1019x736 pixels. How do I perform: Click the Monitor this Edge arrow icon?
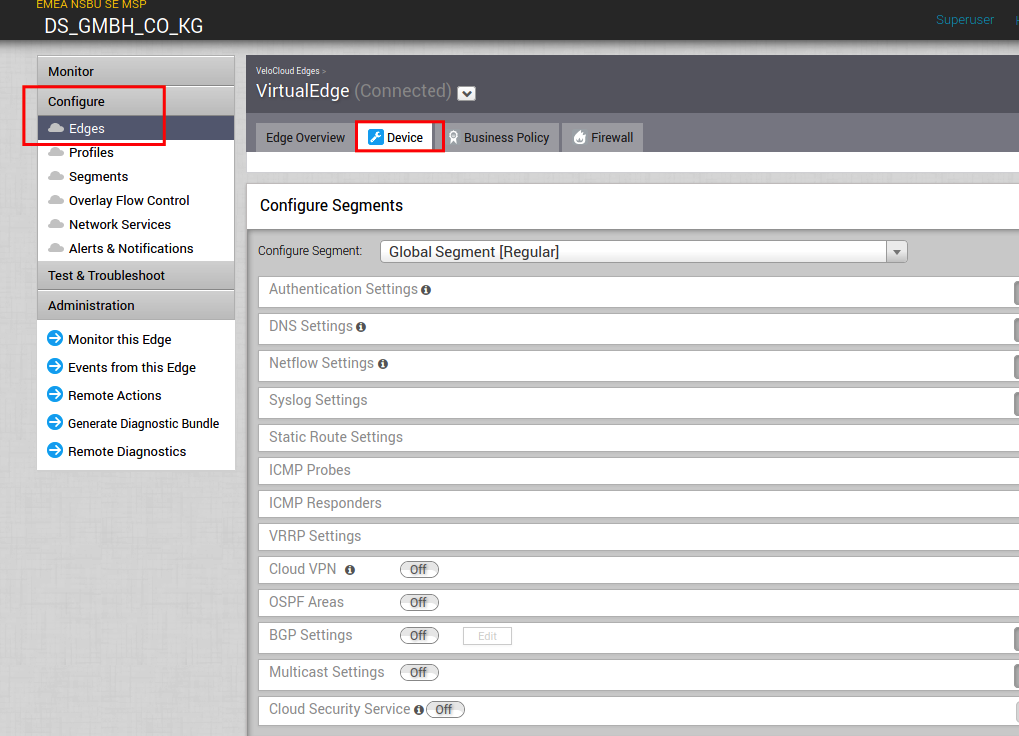(x=54, y=339)
